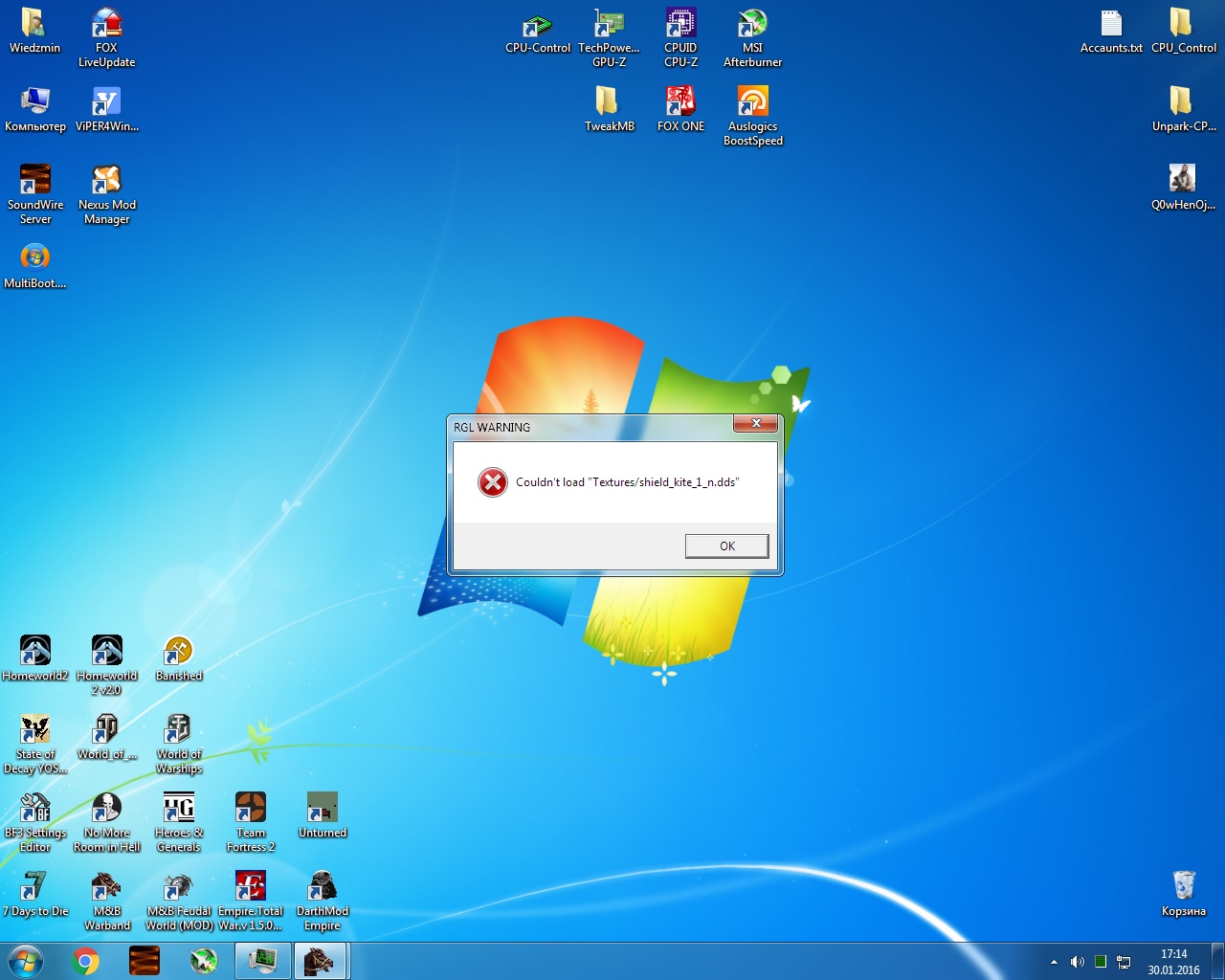Select the Корзина recycle bin
The image size is (1225, 980).
pyautogui.click(x=1184, y=886)
